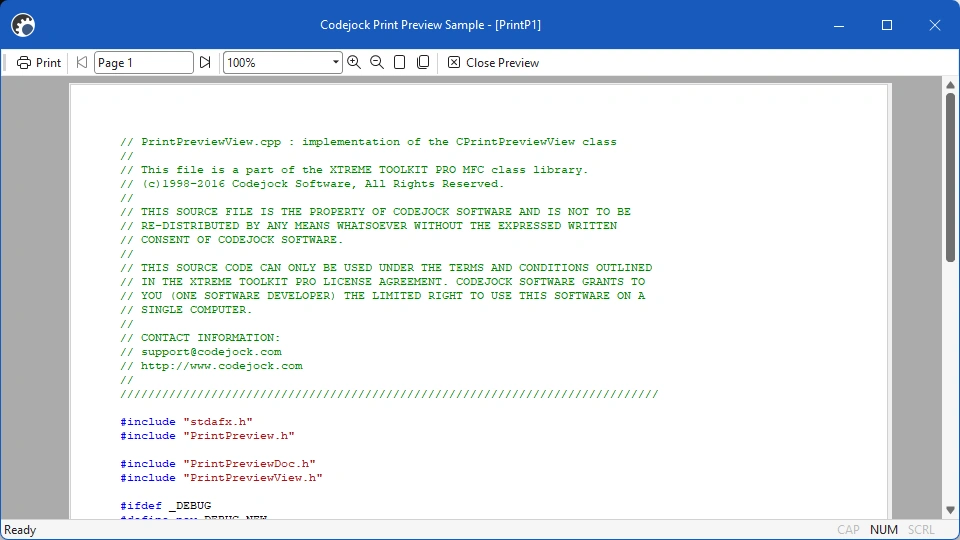Click Close Preview button
960x540 pixels.
(493, 62)
